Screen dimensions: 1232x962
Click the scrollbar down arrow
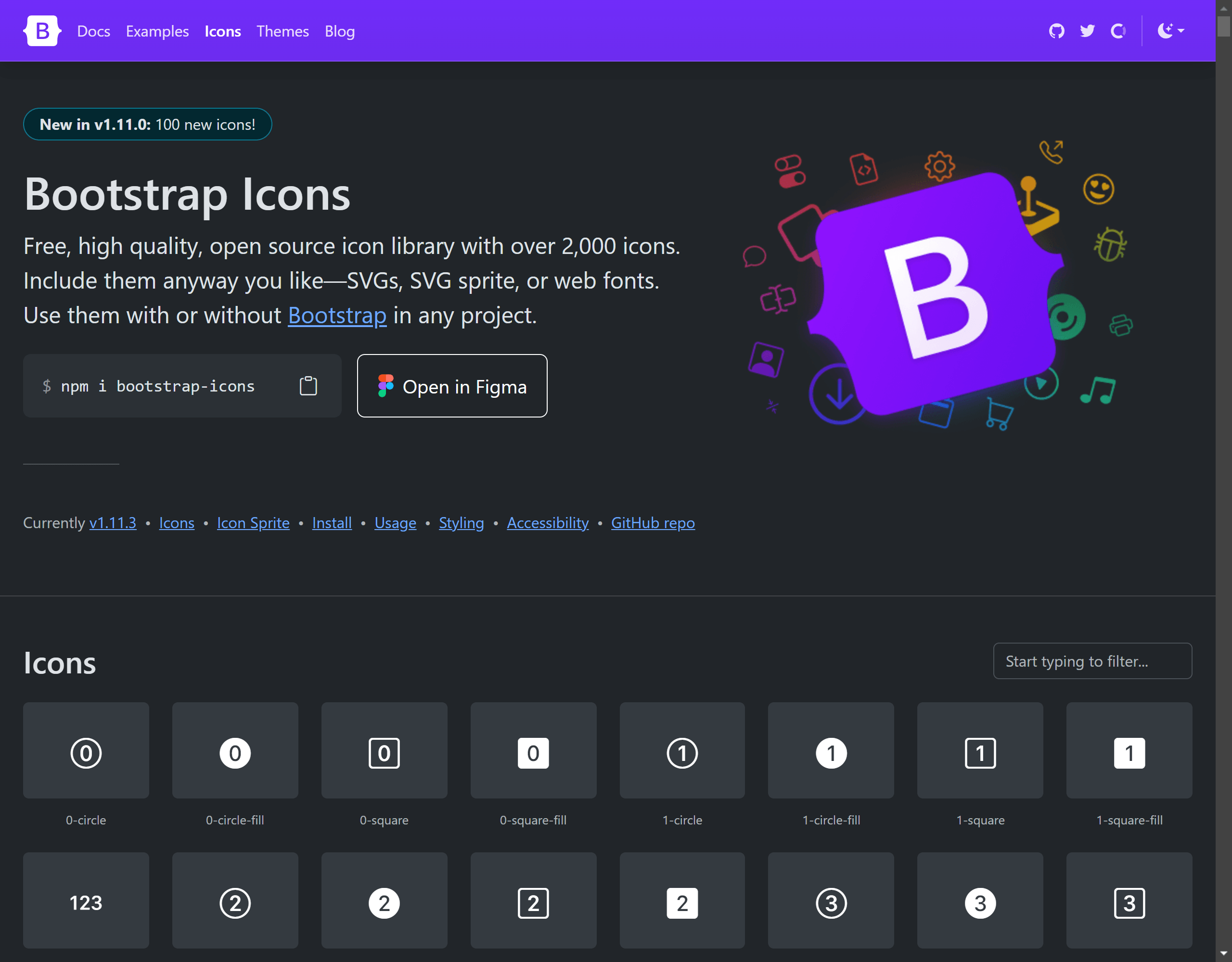(1223, 954)
